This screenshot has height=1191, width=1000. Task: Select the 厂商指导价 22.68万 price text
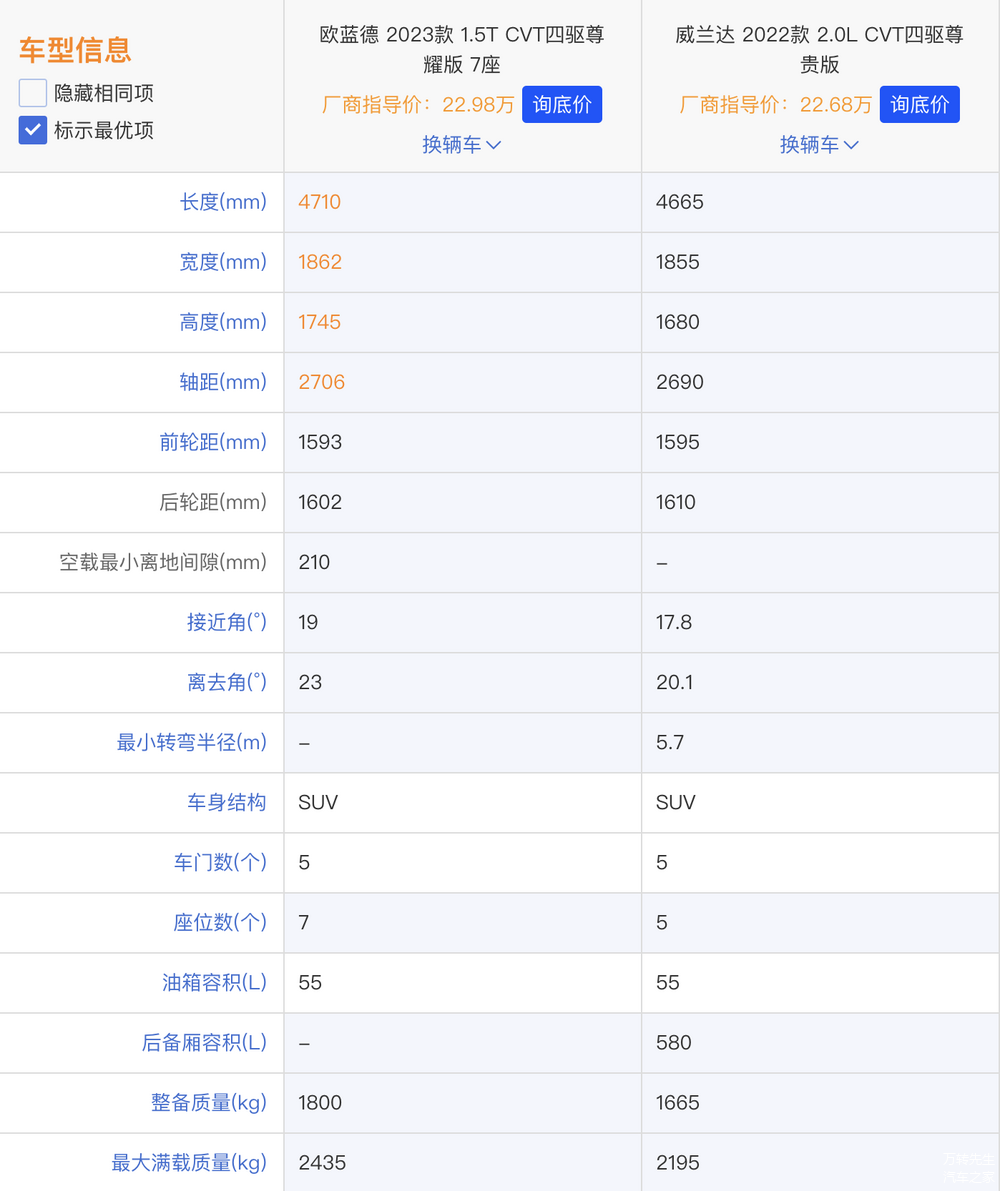pyautogui.click(x=775, y=104)
